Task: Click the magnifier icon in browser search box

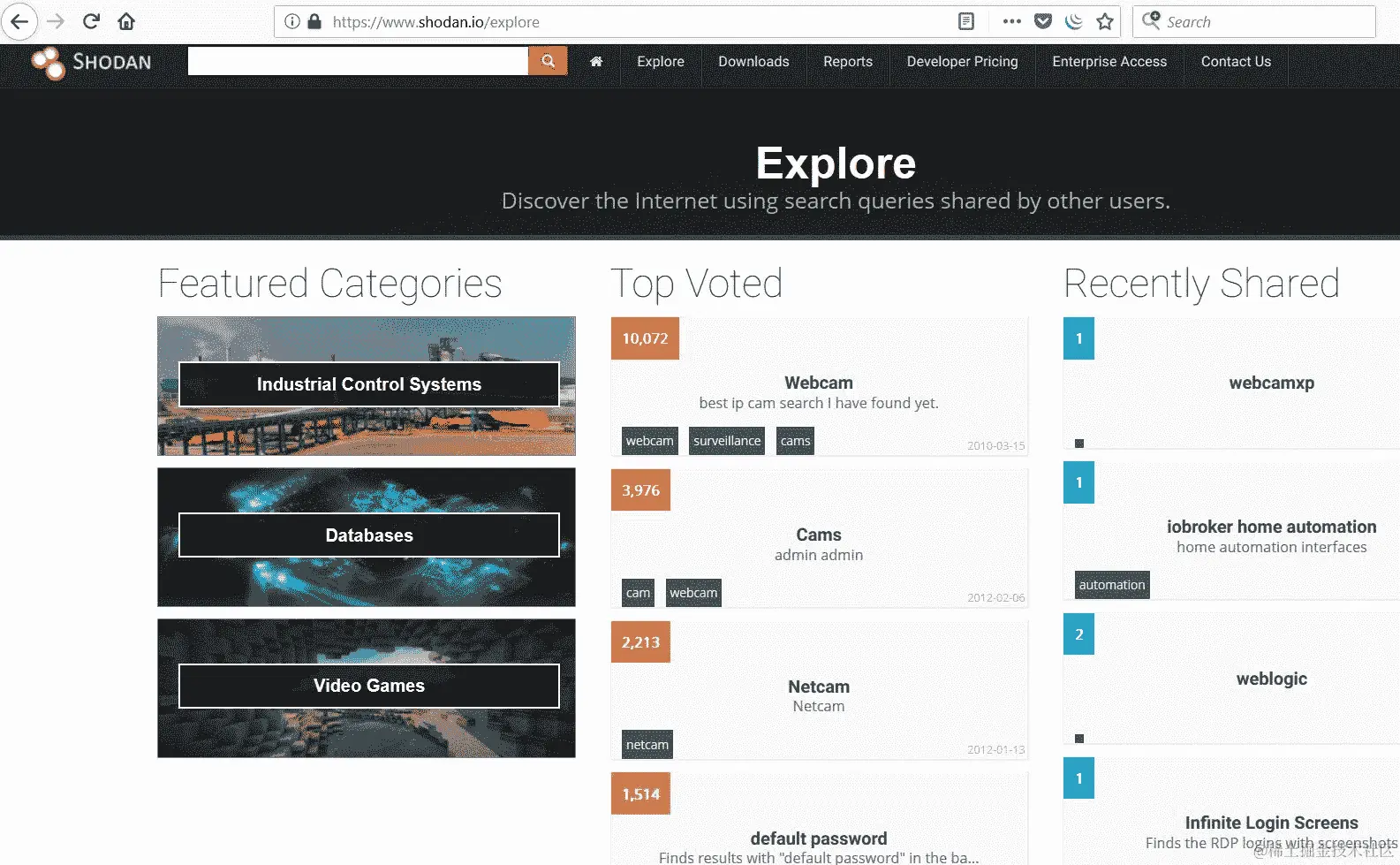Action: (1151, 20)
